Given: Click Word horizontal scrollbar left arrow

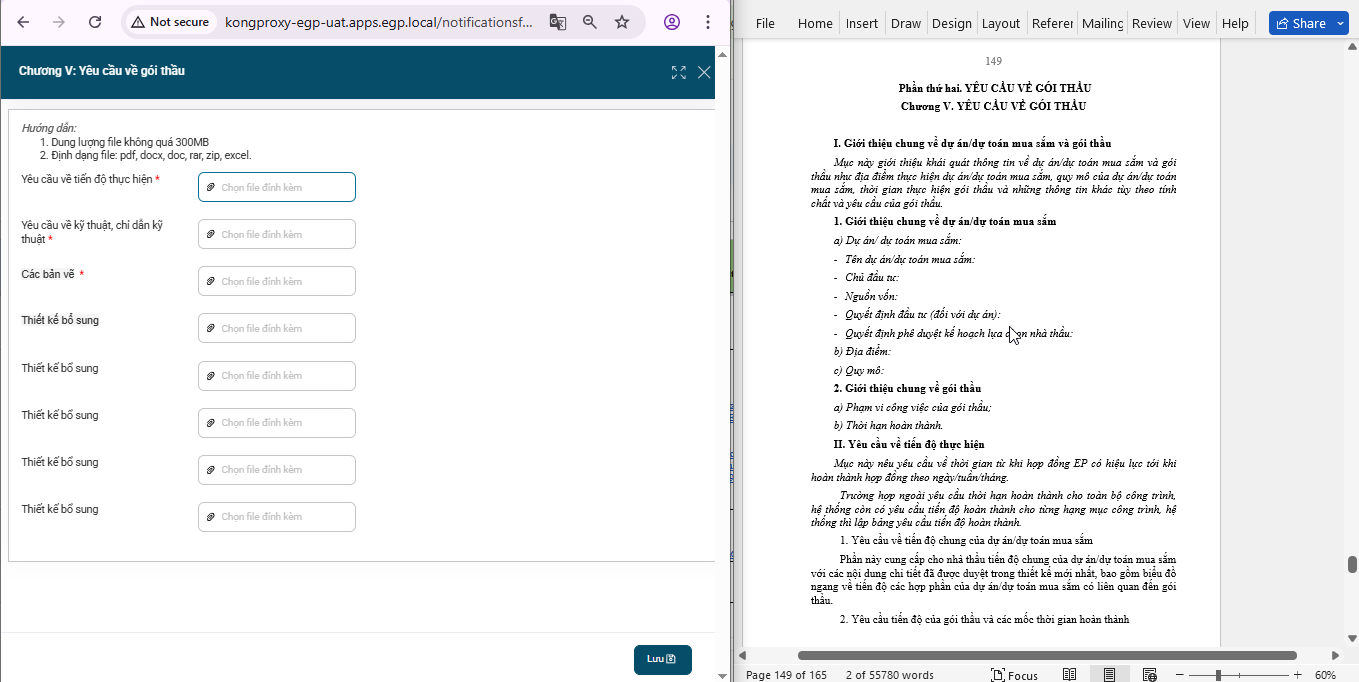Looking at the screenshot, I should click(743, 656).
